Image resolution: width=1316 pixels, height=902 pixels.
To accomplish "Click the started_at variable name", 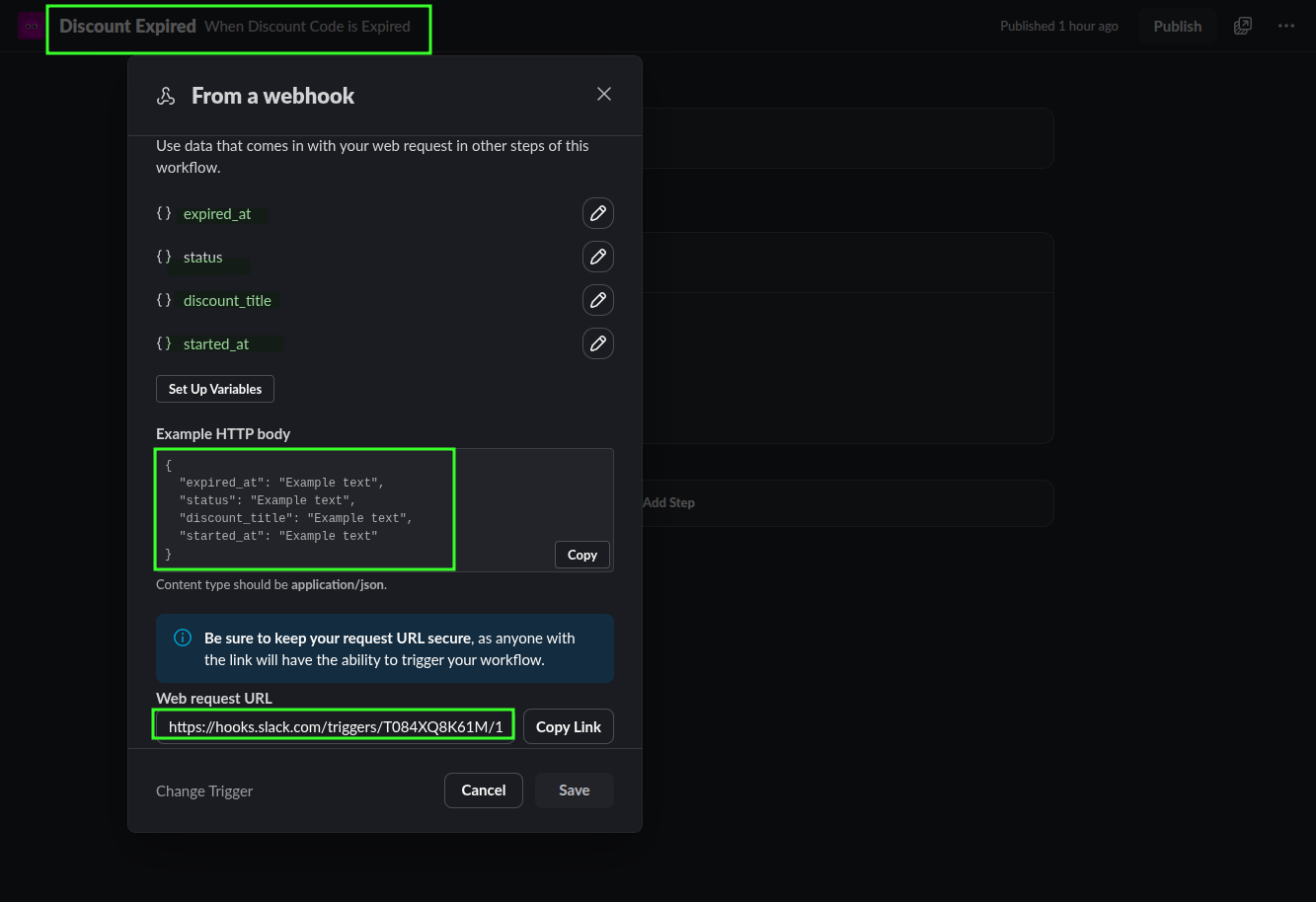I will click(x=216, y=343).
